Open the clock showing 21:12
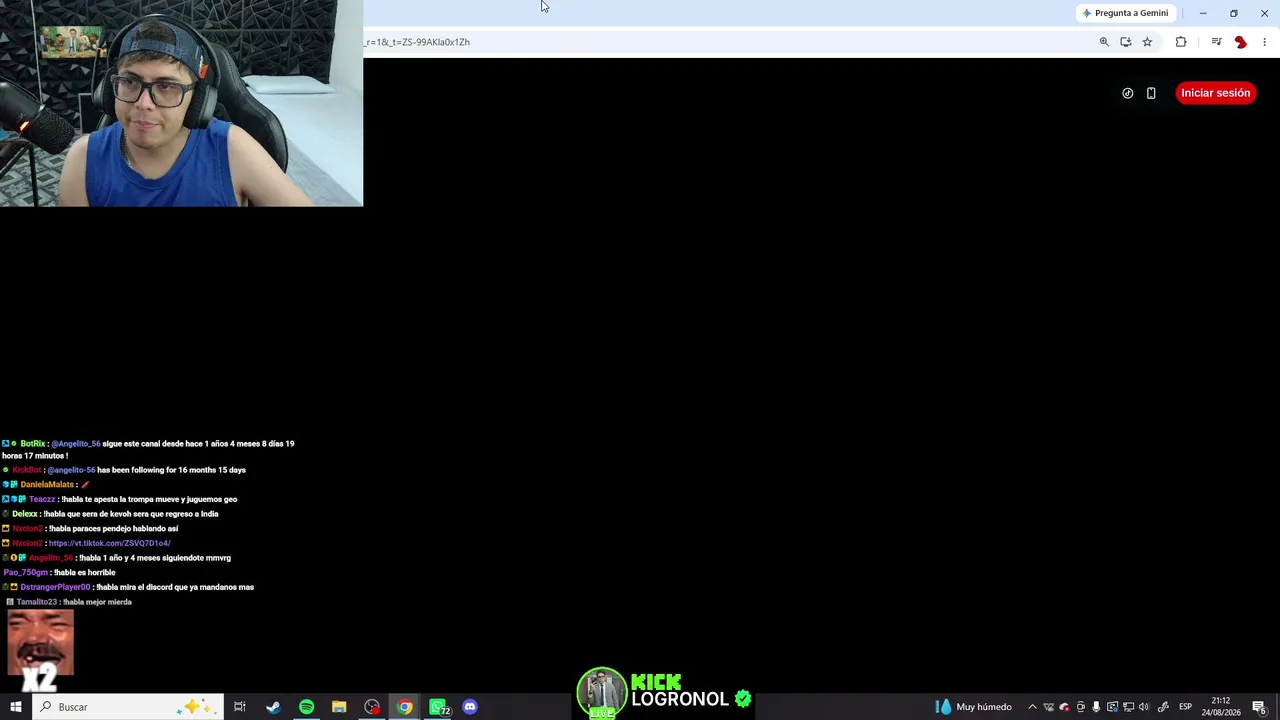The height and width of the screenshot is (720, 1280). point(1221,707)
